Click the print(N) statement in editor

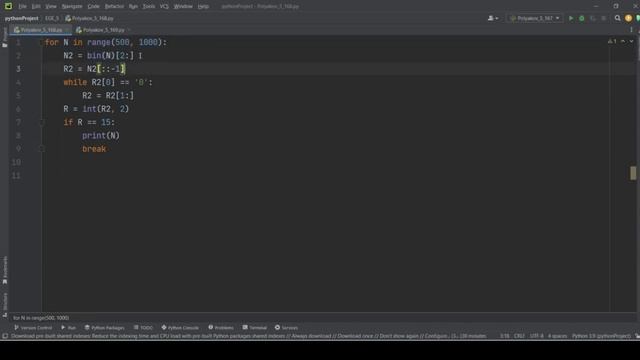[x=101, y=136]
